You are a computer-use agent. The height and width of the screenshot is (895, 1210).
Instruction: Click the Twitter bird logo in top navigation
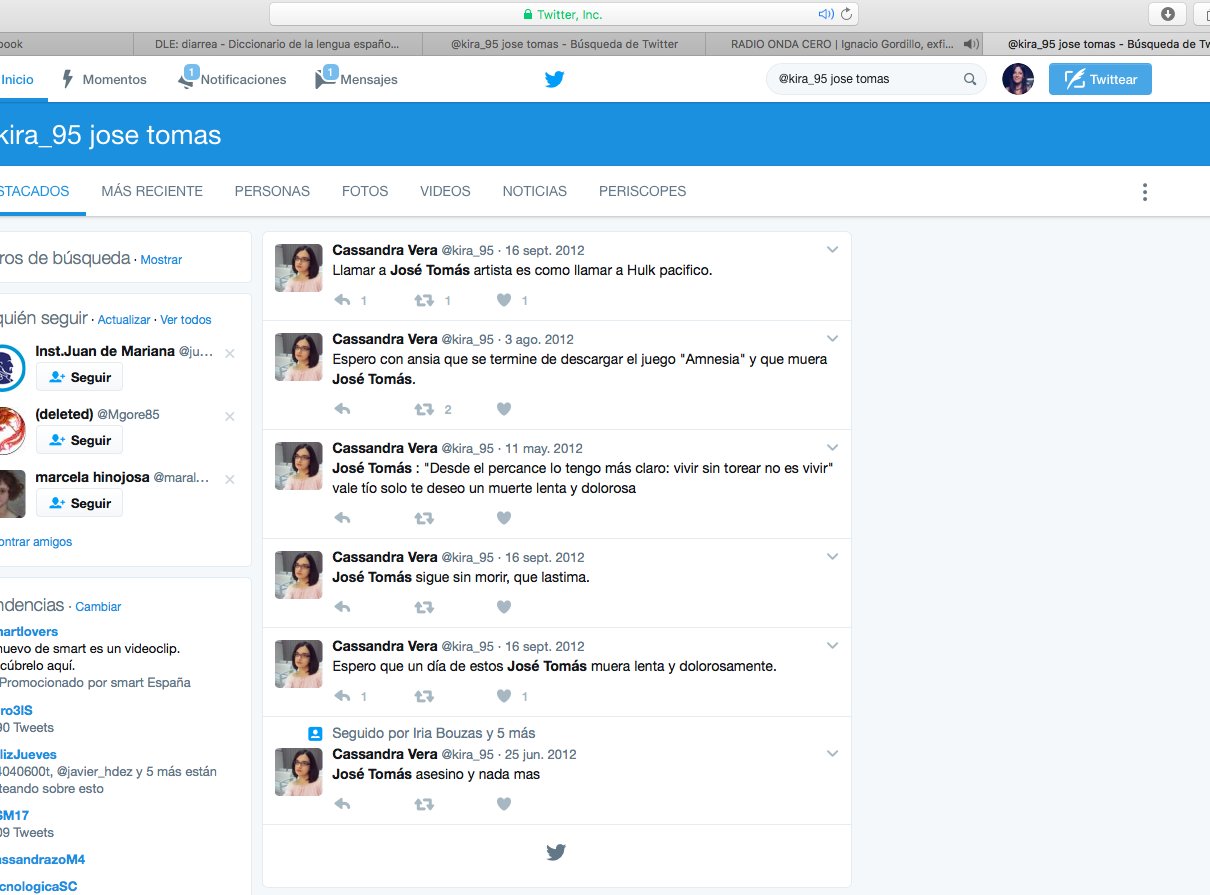coord(555,79)
